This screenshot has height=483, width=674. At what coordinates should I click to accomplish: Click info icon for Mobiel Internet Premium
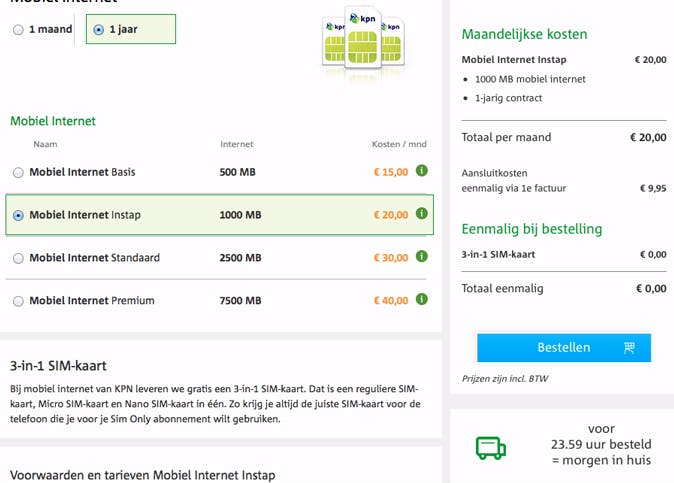point(422,299)
